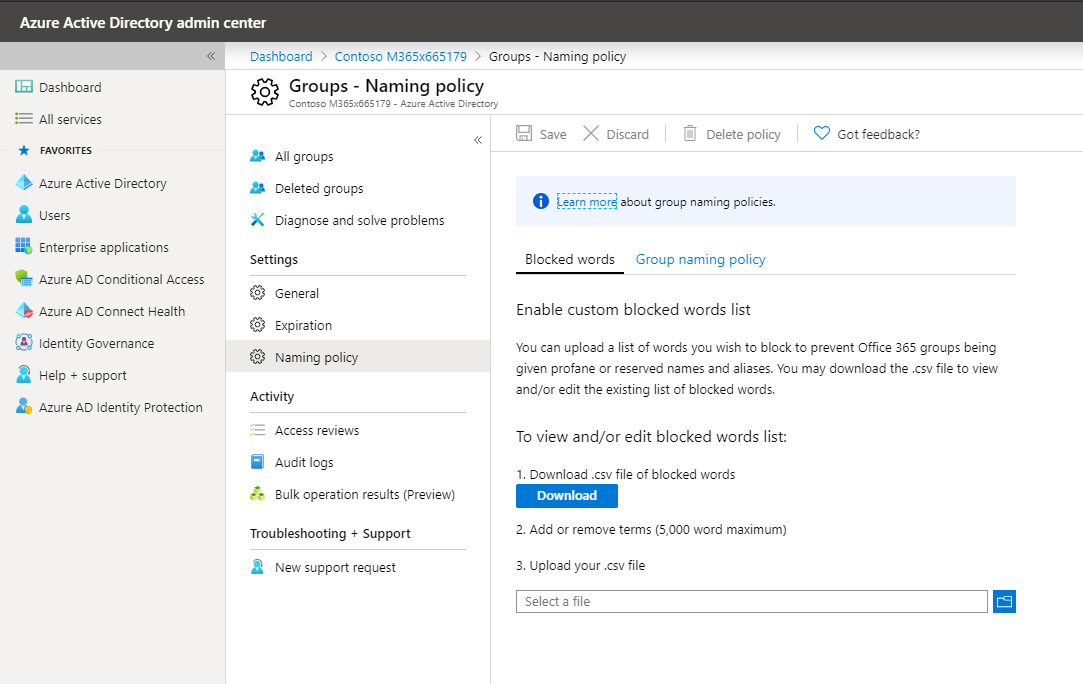
Task: Open the Learn more link
Action: tap(586, 202)
